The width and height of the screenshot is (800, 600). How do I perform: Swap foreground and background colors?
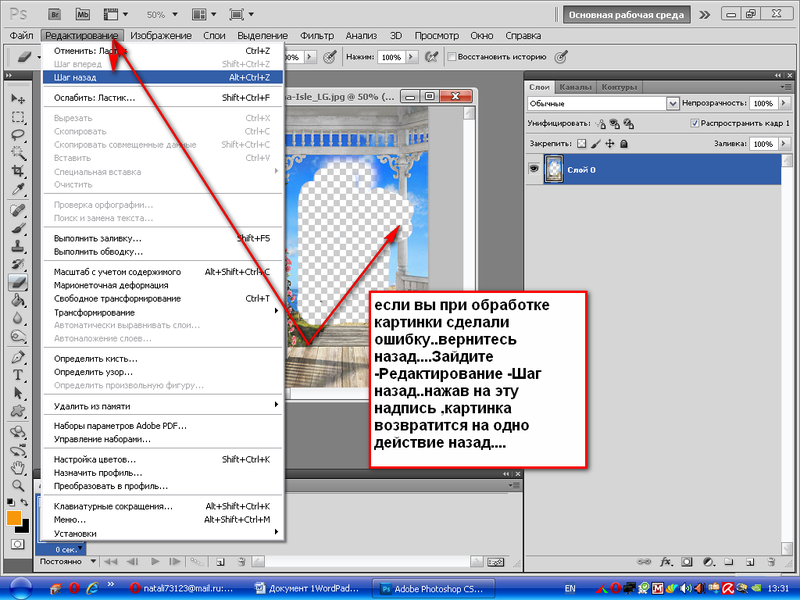[x=24, y=502]
